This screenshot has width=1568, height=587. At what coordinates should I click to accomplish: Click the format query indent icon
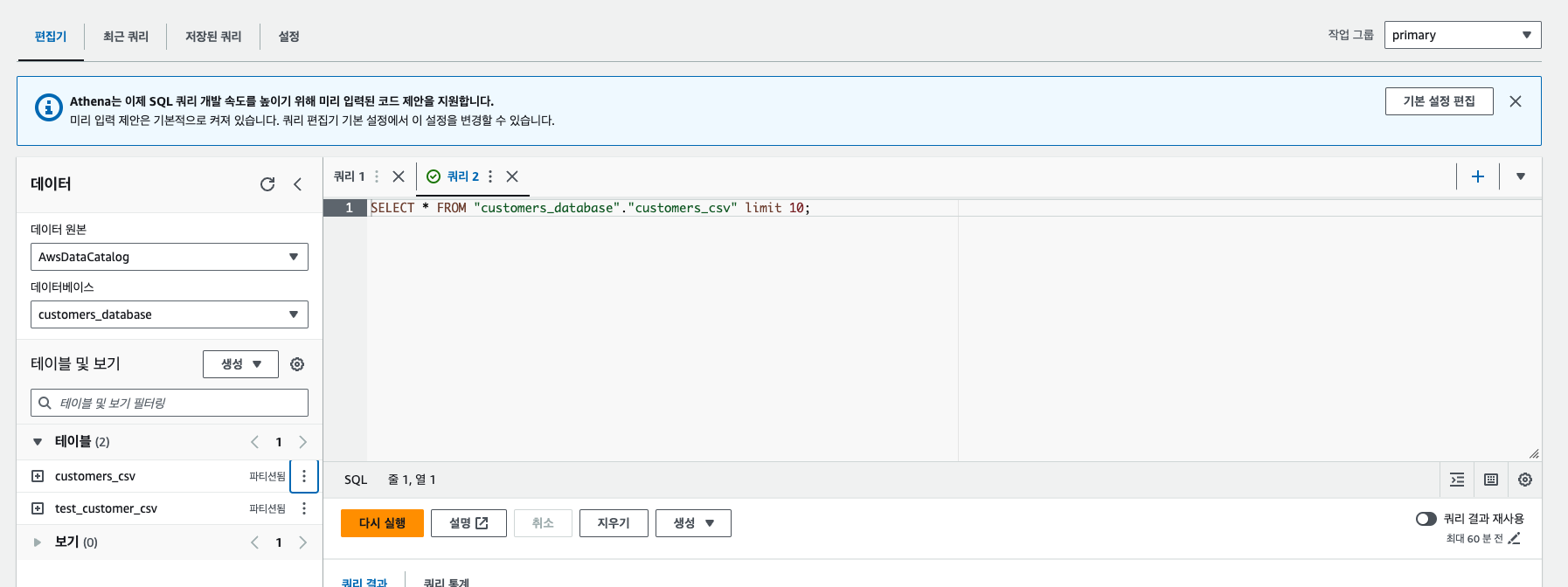point(1457,480)
